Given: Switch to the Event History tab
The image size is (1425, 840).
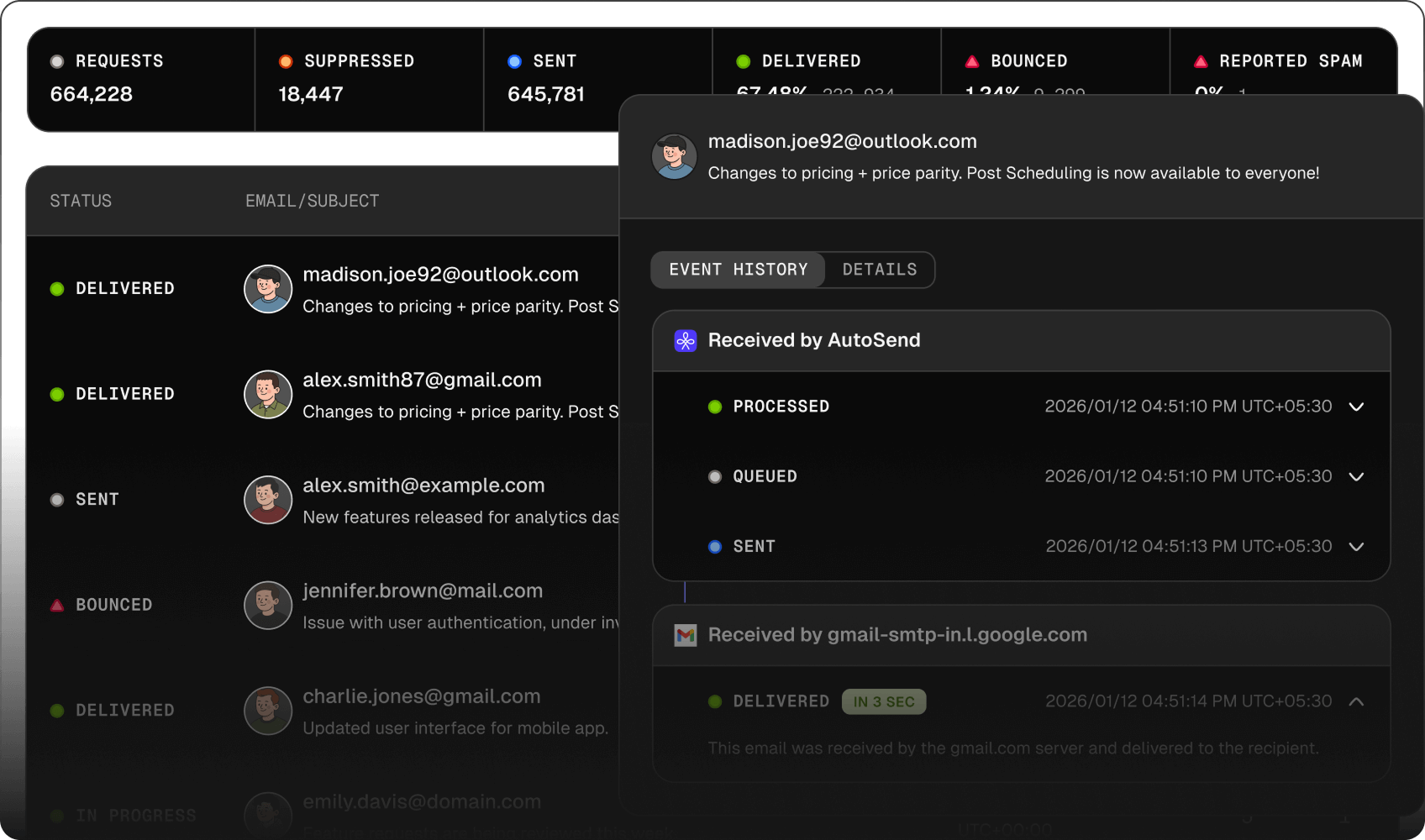Looking at the screenshot, I should (738, 270).
